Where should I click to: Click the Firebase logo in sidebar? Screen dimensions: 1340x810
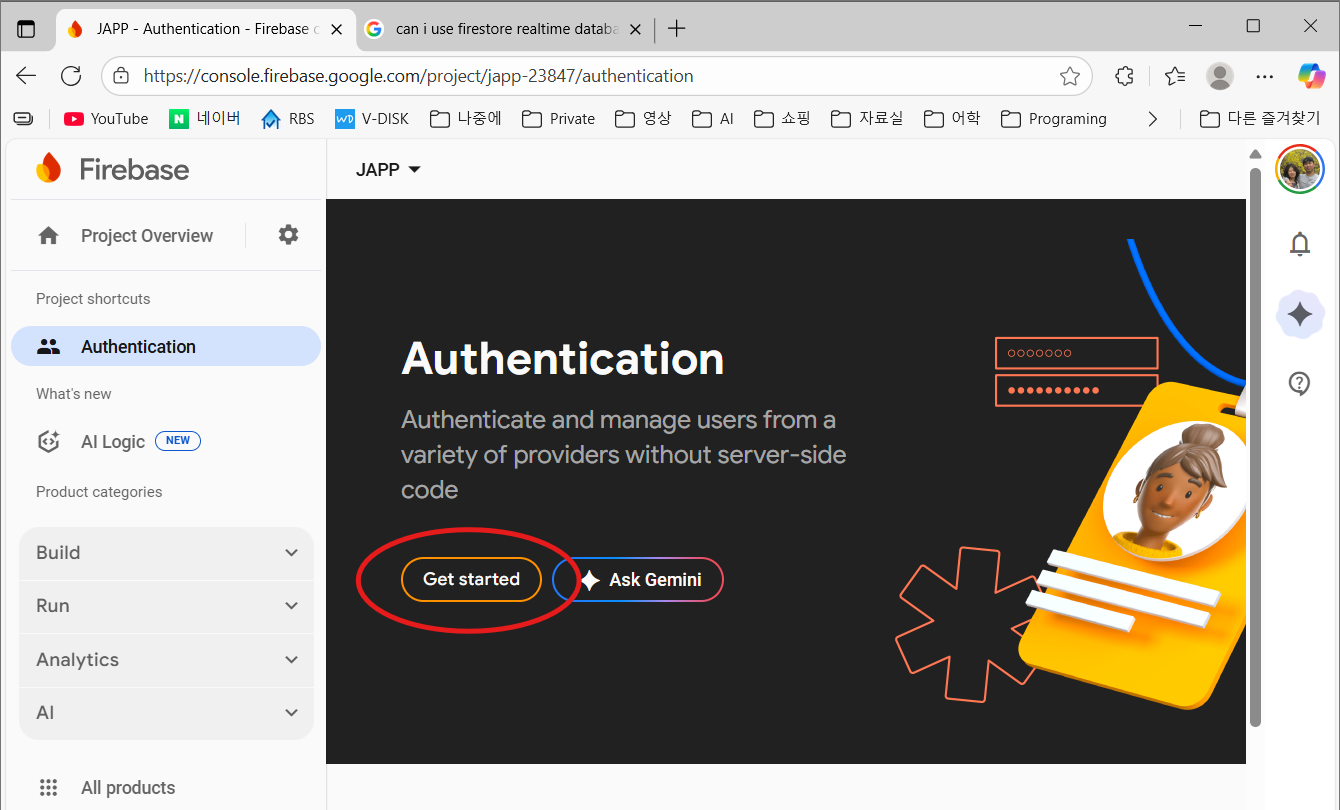pos(112,169)
